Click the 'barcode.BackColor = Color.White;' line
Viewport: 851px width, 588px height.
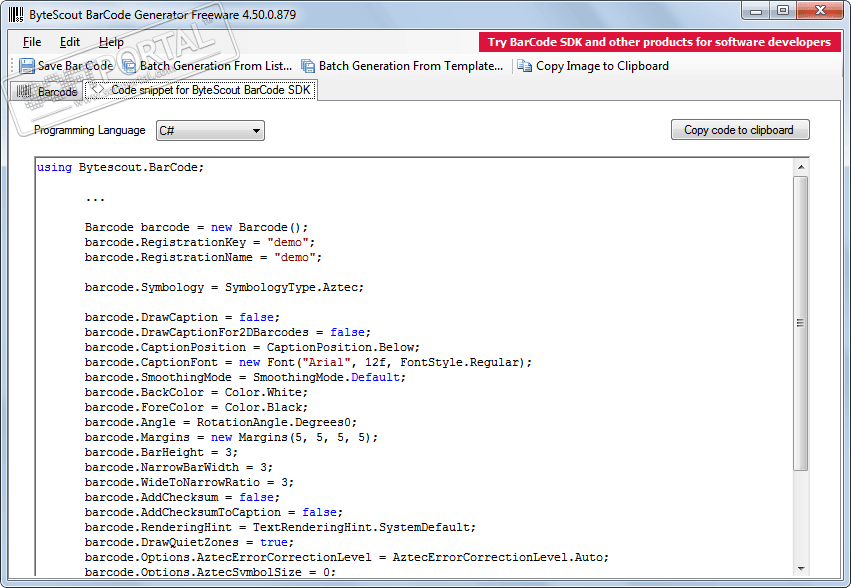coord(196,392)
